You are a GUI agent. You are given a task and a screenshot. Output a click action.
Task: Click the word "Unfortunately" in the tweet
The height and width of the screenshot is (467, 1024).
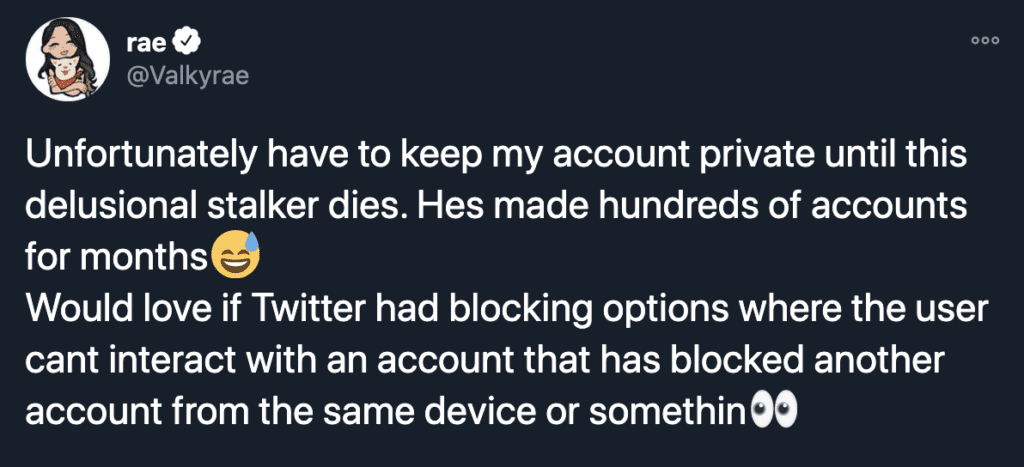[x=124, y=158]
